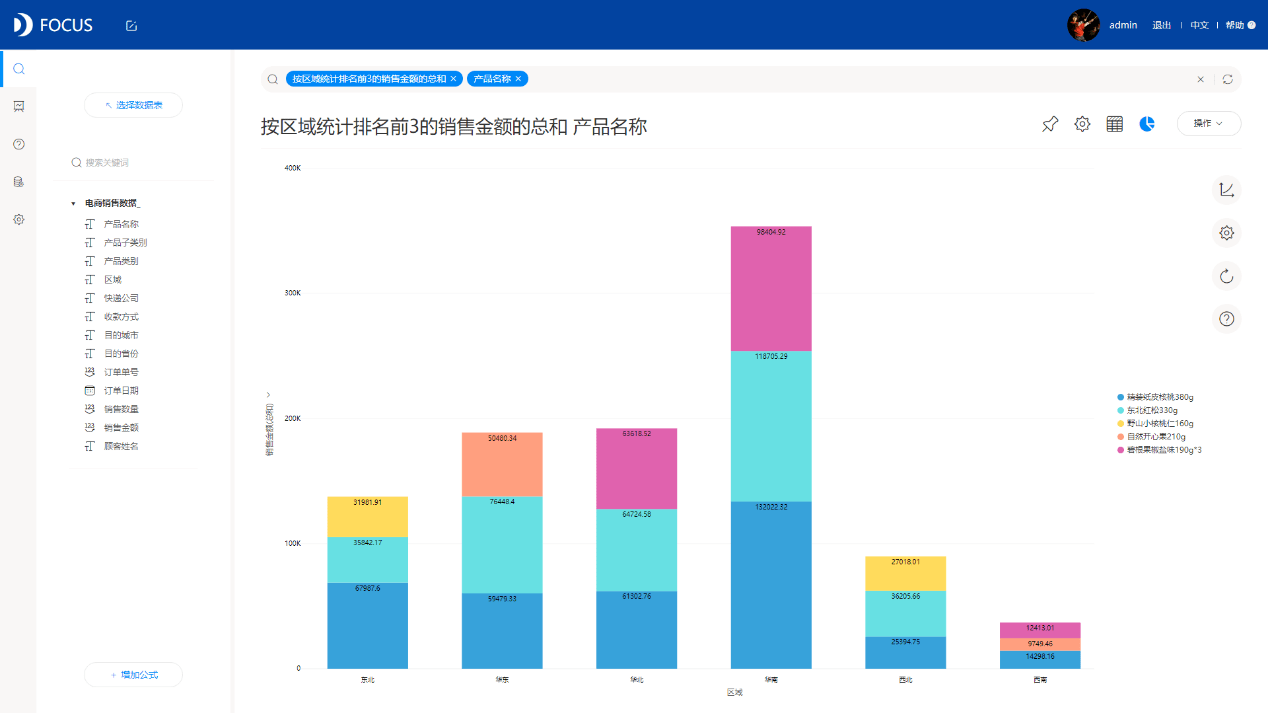
Task: Open axis configuration icon on right panel
Action: coord(1227,190)
